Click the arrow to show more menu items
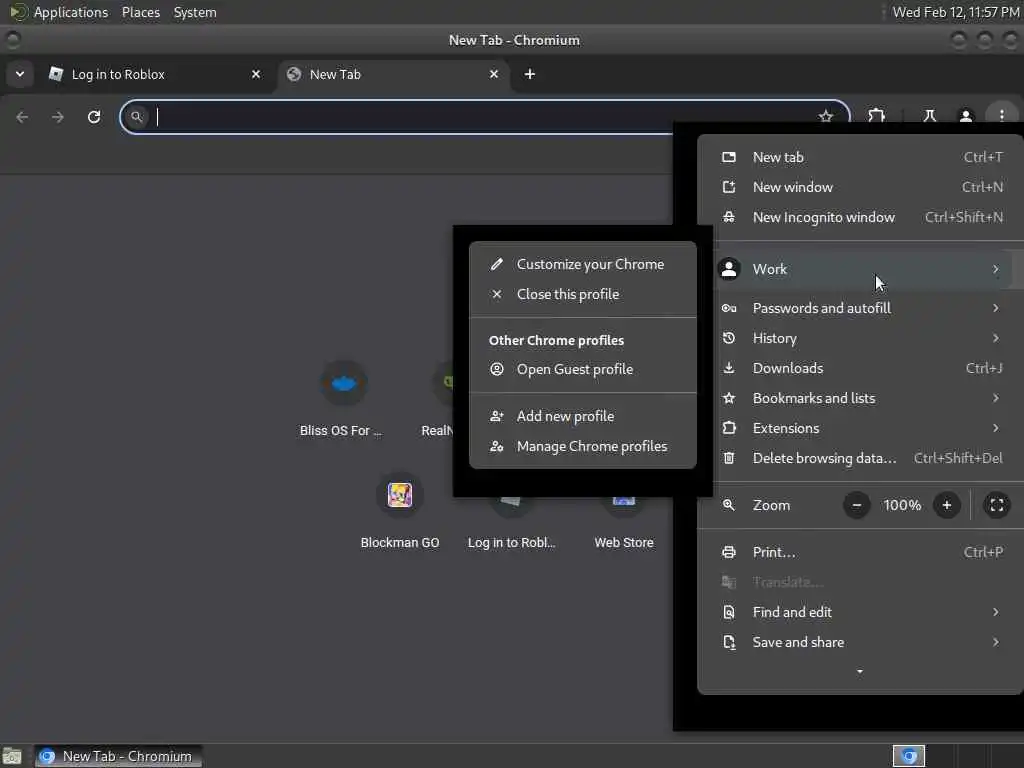The width and height of the screenshot is (1024, 768). [x=859, y=671]
